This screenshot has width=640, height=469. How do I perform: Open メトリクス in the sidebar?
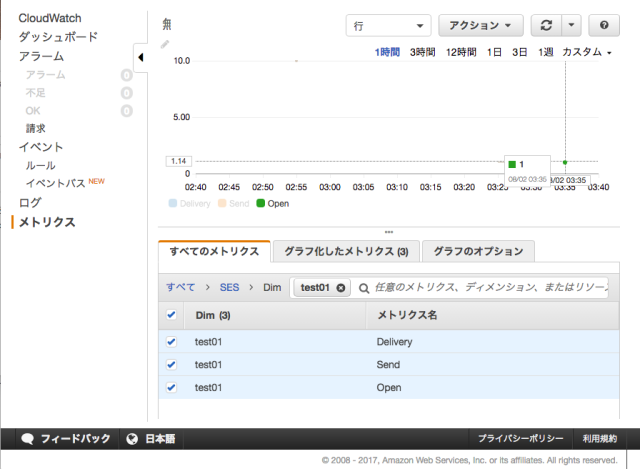[x=47, y=222]
